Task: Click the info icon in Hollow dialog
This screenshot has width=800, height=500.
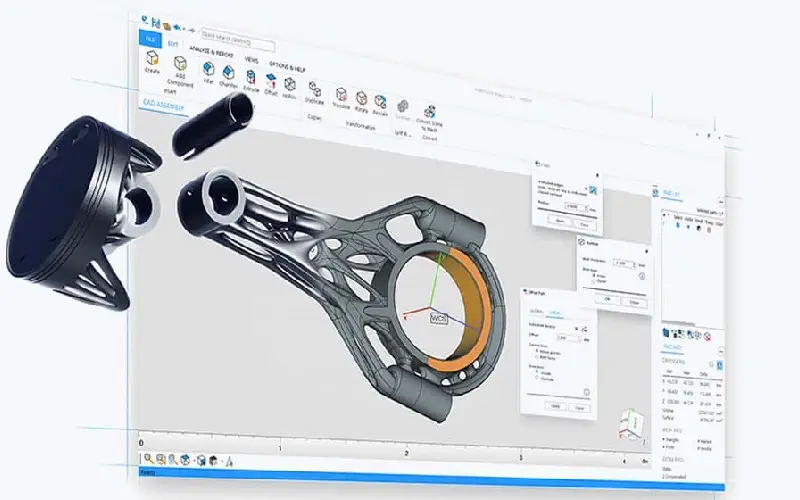Action: pos(642,276)
